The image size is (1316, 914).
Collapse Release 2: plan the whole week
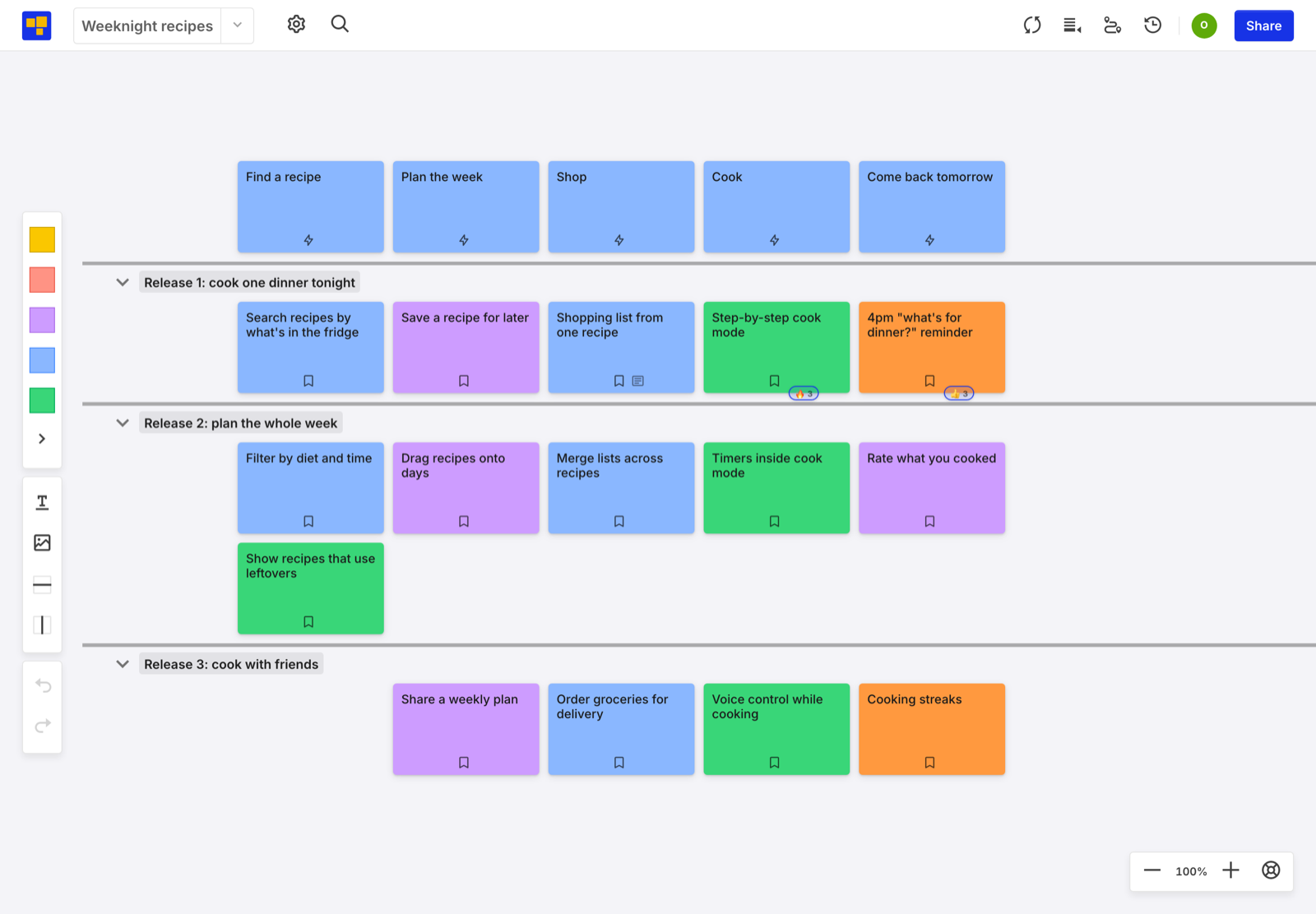pyautogui.click(x=123, y=423)
